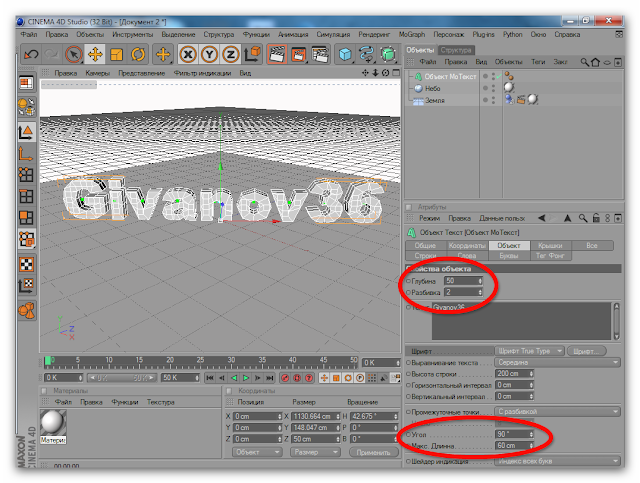Image resolution: width=640 pixels, height=483 pixels.
Task: Click Высота строки stepper arrows
Action: point(531,374)
